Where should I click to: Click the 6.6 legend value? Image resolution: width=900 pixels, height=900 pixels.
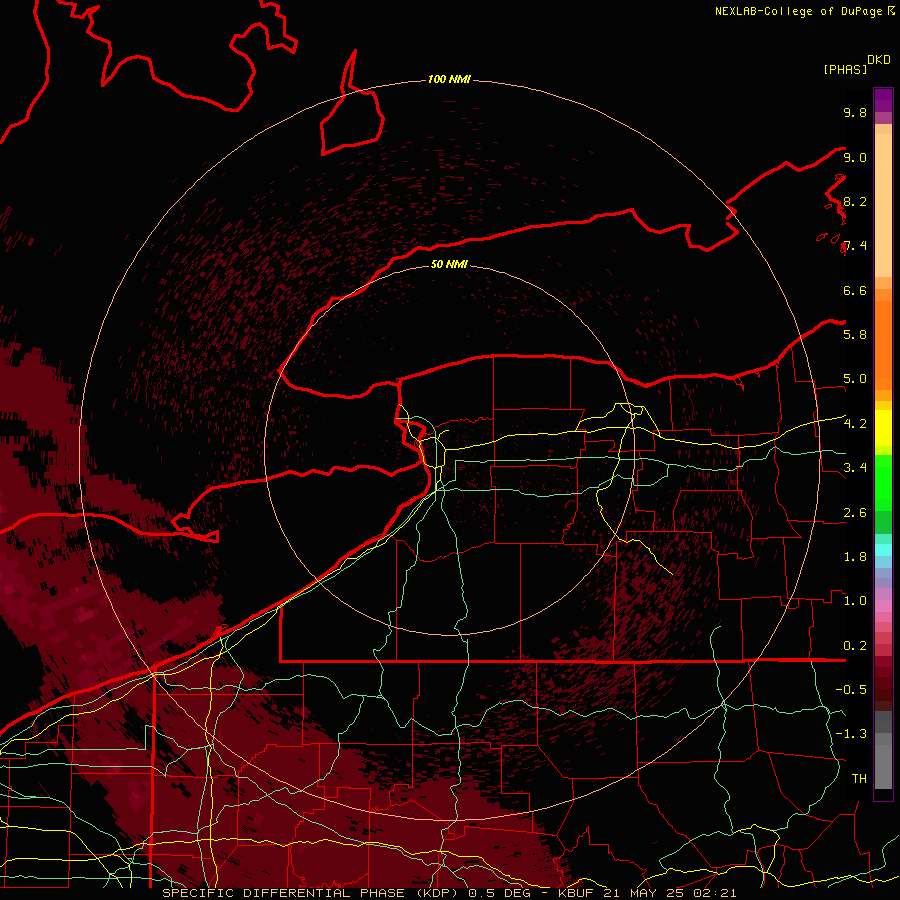855,290
